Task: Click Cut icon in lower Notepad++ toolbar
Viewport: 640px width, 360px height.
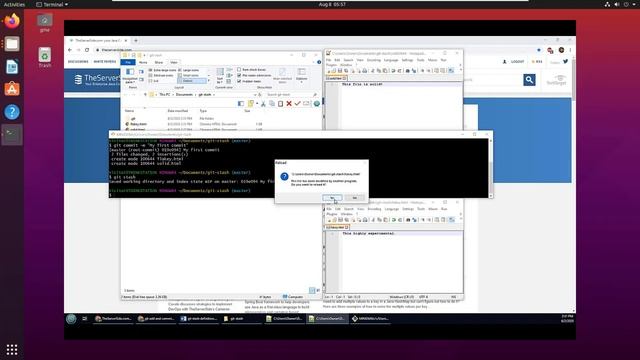Action: pos(373,220)
